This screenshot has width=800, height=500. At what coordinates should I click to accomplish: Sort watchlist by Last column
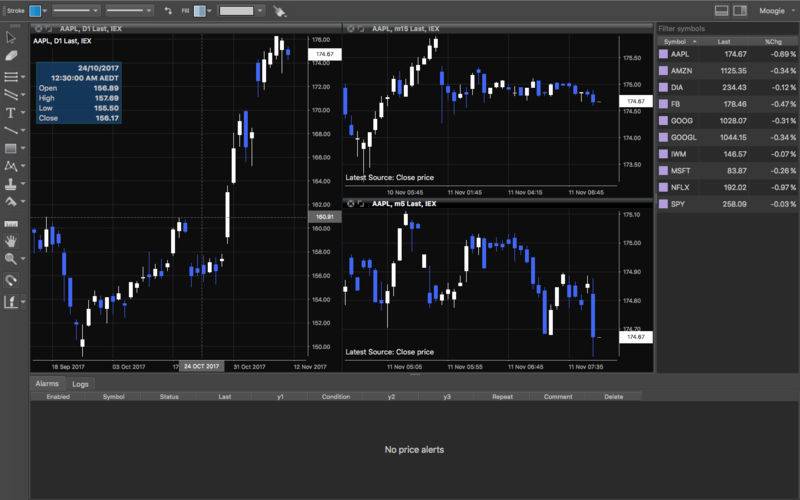point(724,41)
